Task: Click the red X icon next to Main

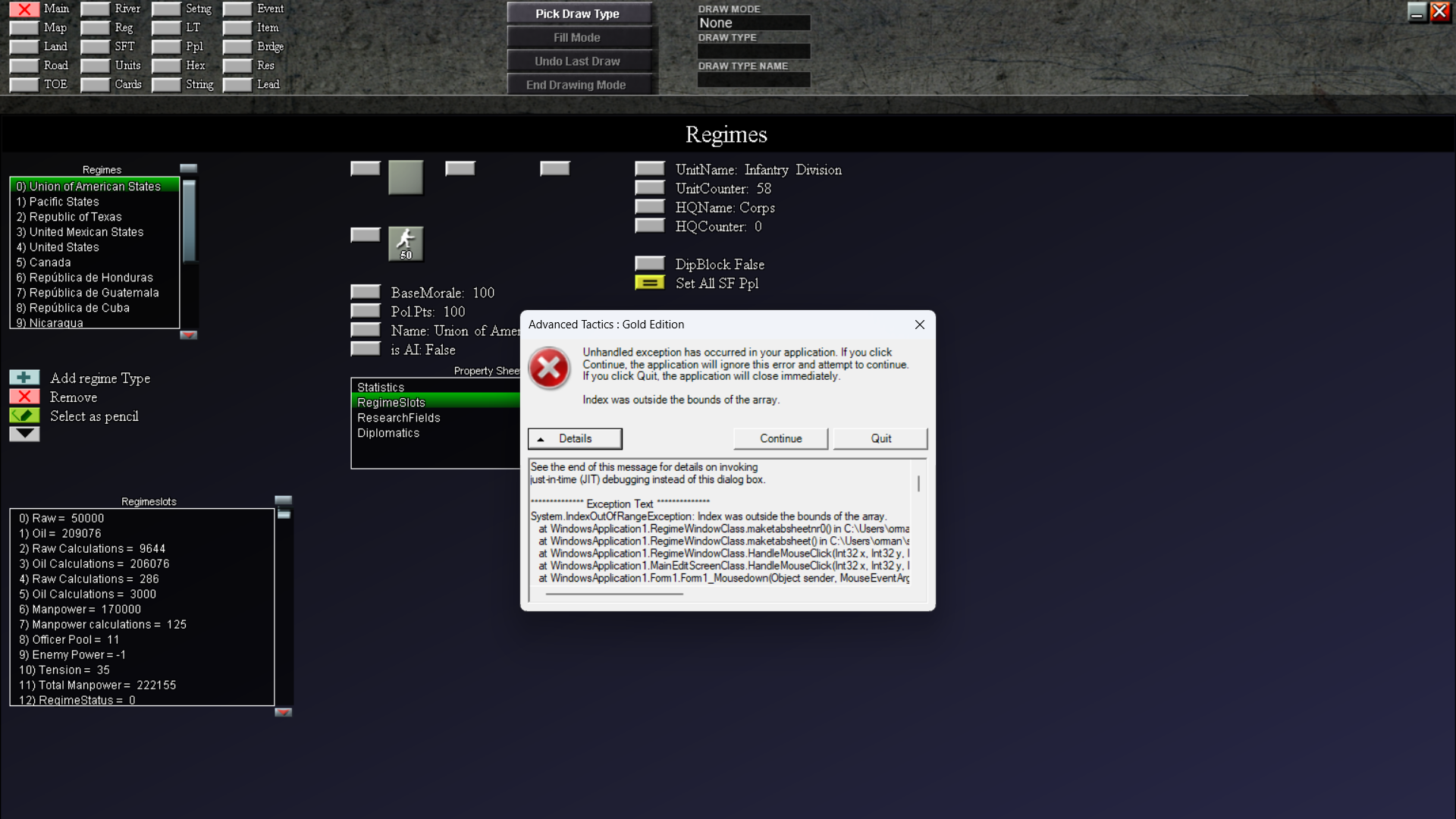Action: (x=24, y=9)
